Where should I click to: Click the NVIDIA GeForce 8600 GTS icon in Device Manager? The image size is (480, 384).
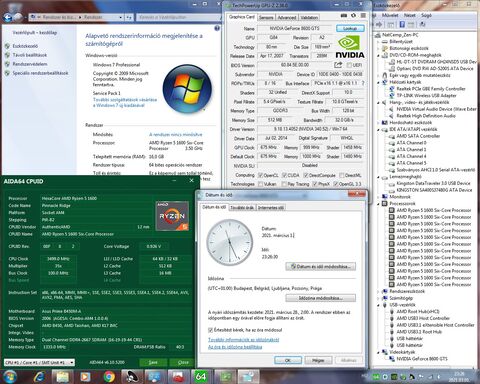tap(392, 359)
